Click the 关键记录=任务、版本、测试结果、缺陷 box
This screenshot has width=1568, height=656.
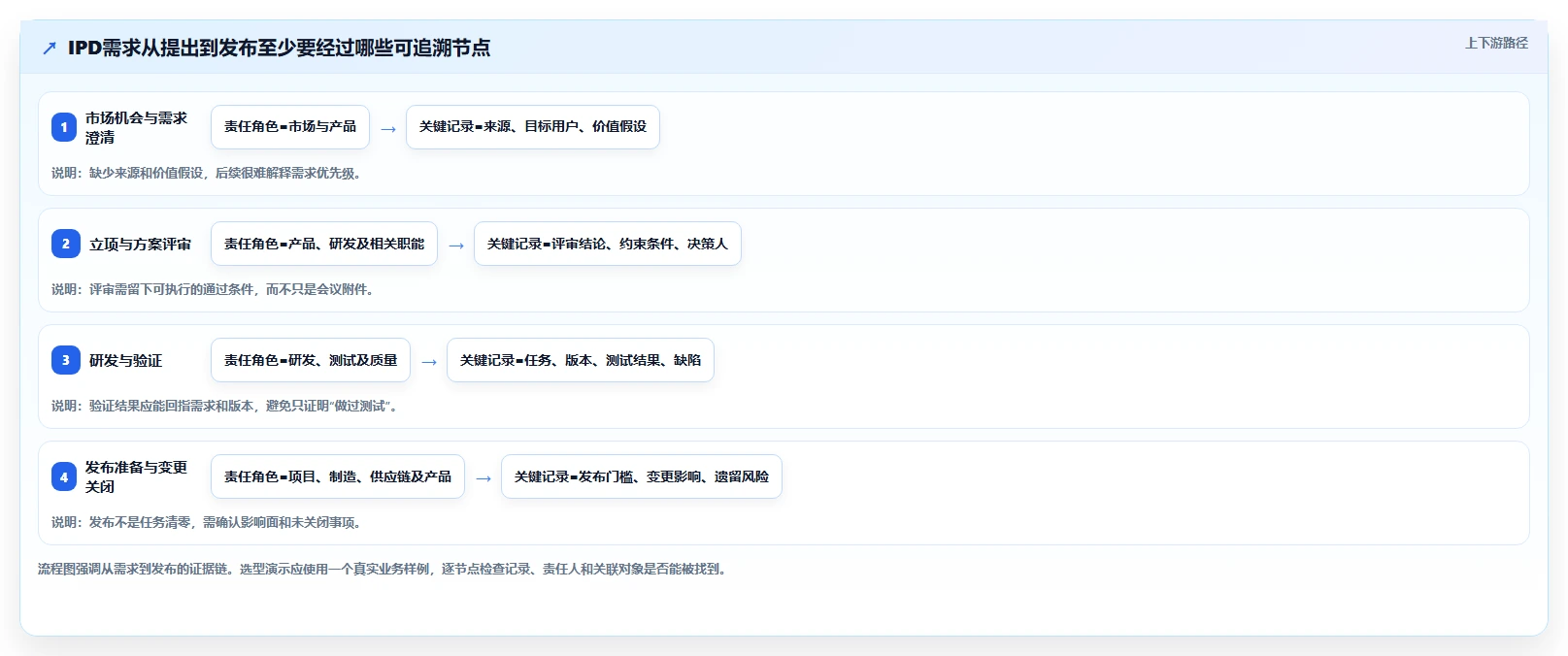tap(581, 360)
